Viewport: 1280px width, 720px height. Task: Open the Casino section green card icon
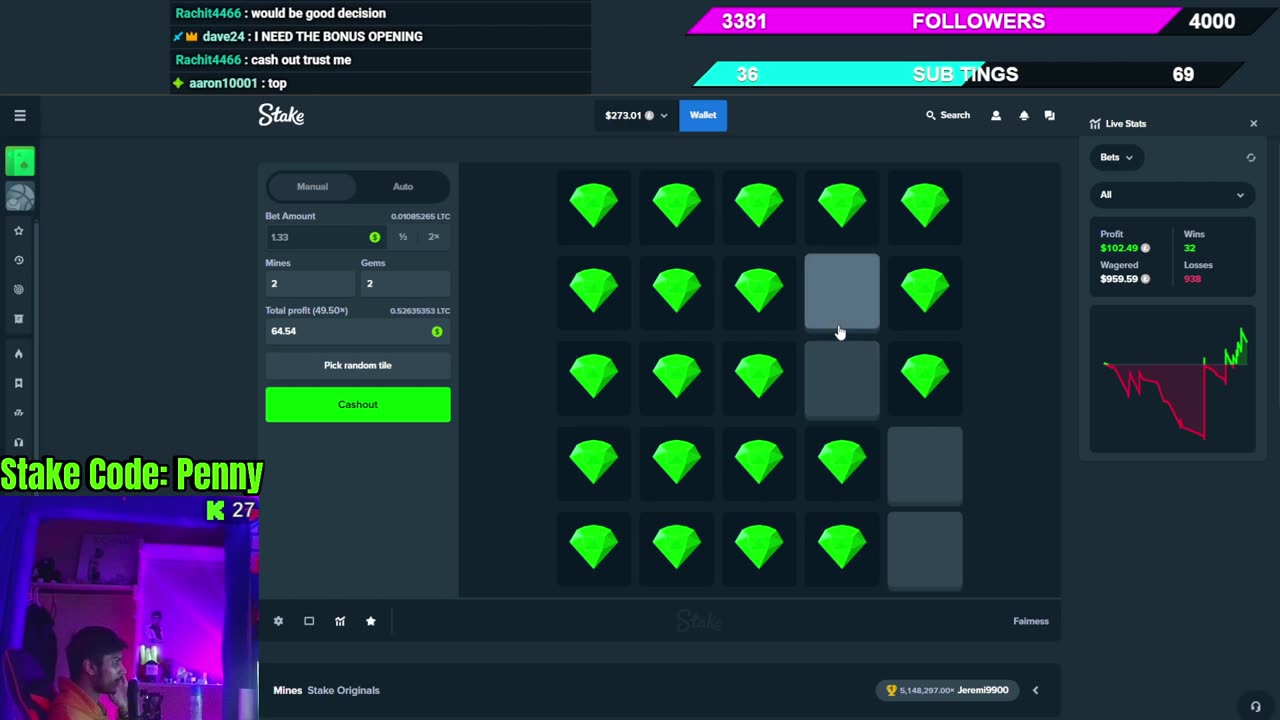20,161
